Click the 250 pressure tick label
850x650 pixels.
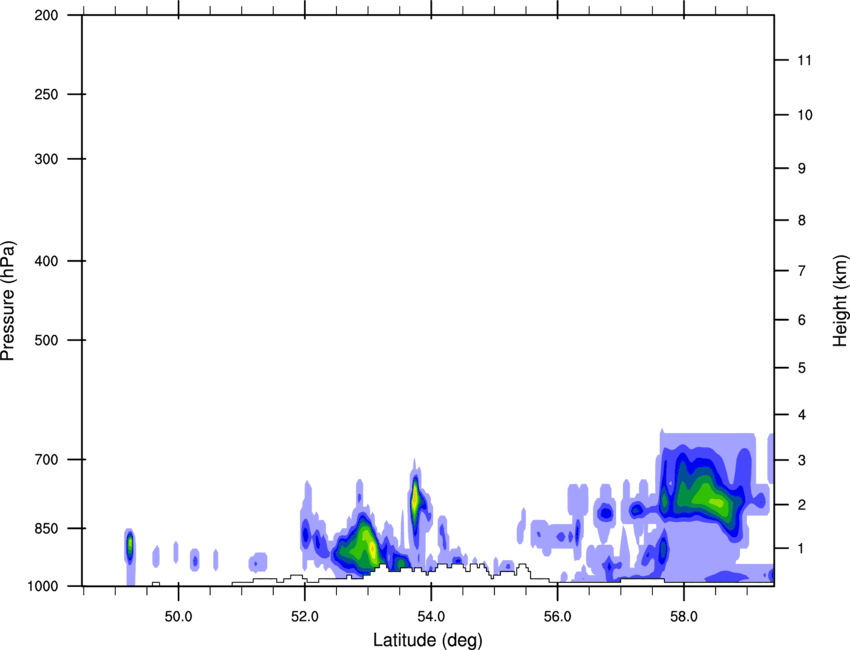[47, 94]
